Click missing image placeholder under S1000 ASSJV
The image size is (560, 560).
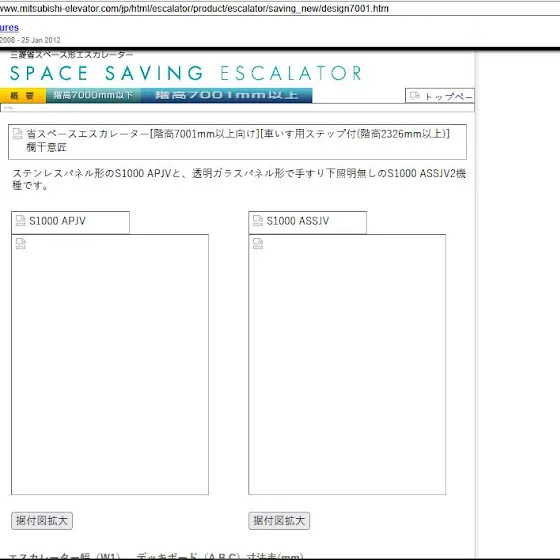tap(347, 365)
